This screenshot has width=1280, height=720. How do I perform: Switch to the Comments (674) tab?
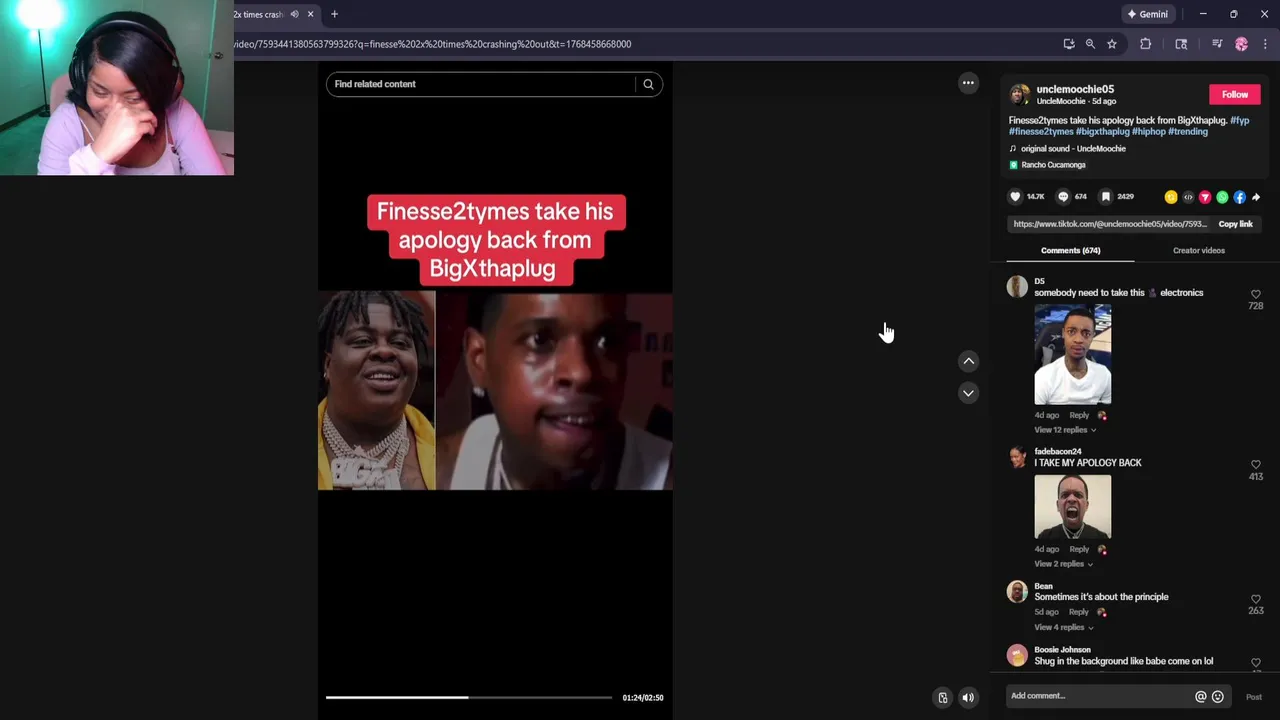tap(1070, 251)
